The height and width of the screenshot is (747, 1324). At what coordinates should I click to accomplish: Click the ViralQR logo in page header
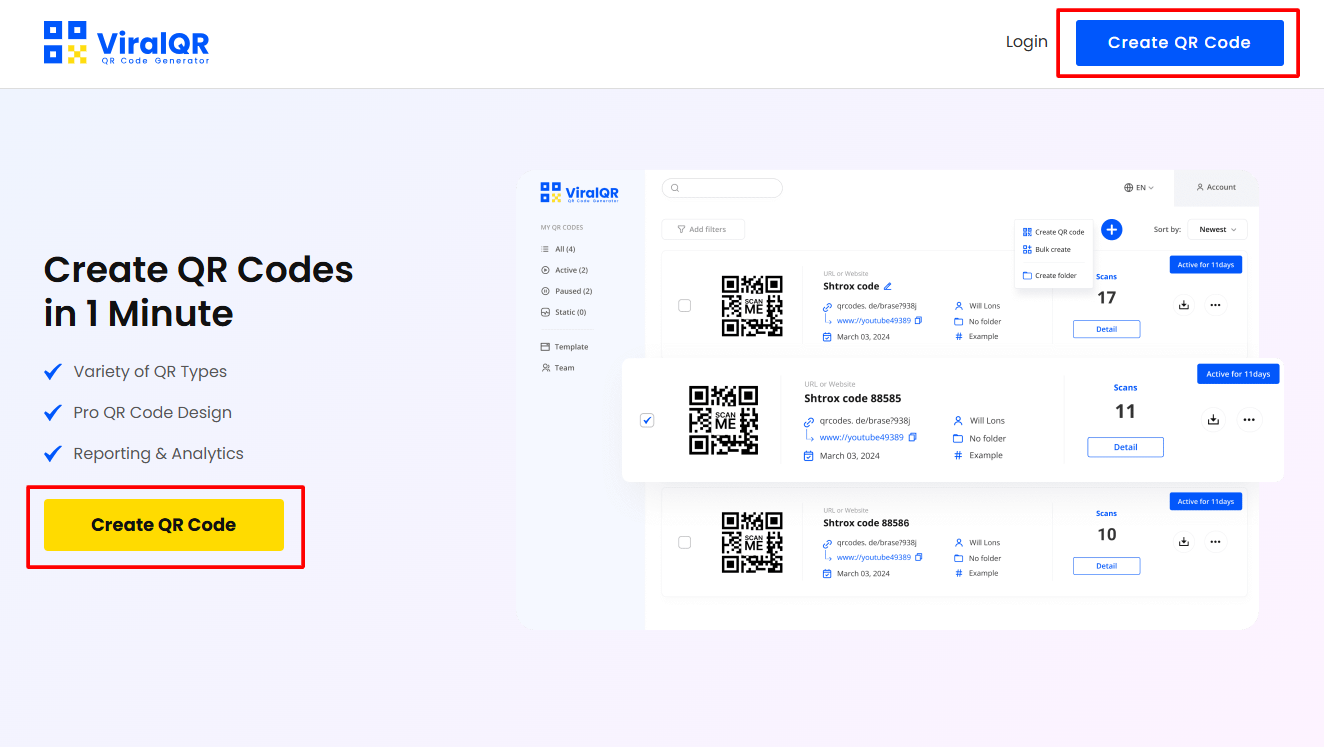click(x=127, y=43)
